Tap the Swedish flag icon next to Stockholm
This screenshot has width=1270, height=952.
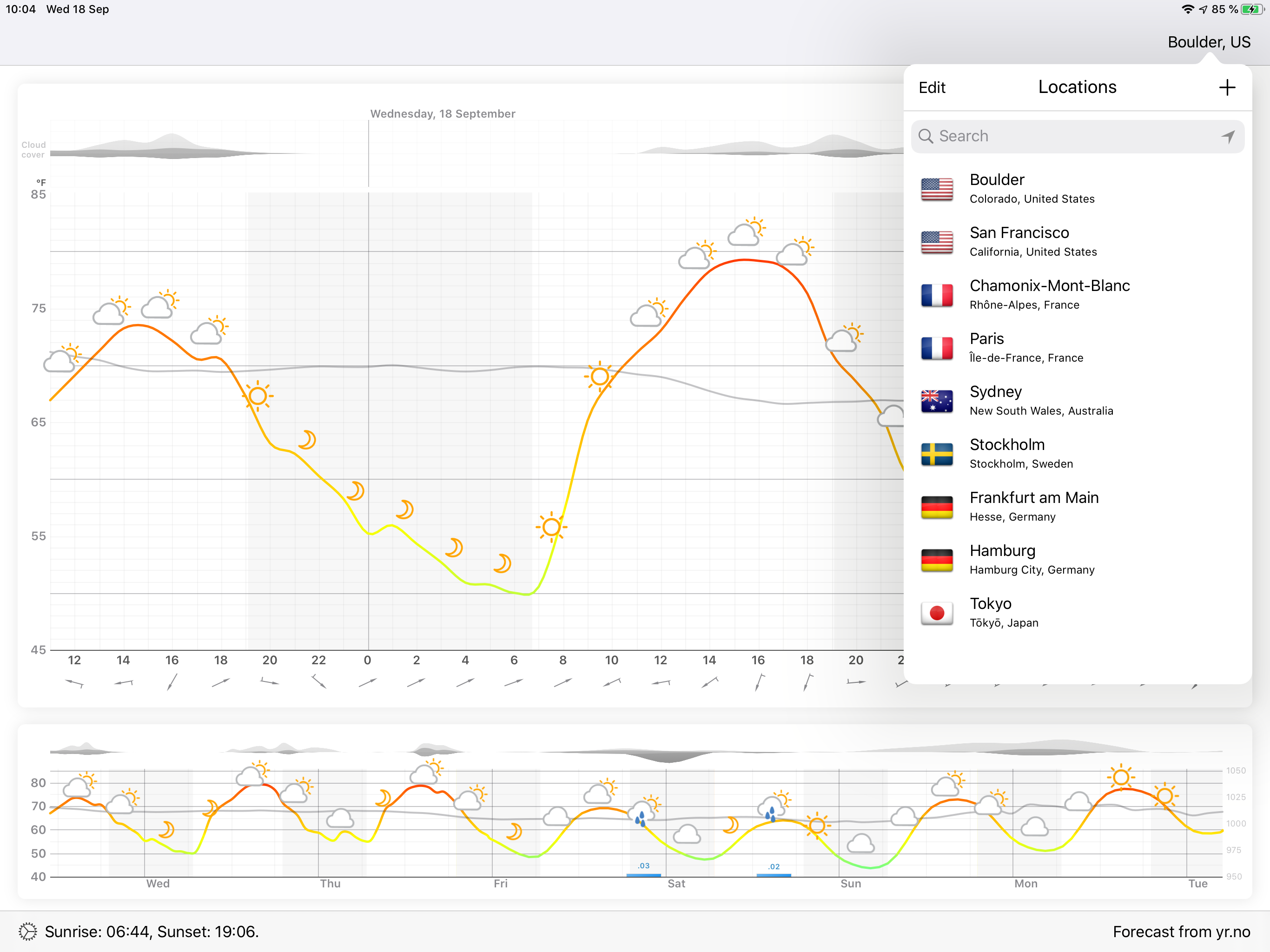(x=936, y=454)
